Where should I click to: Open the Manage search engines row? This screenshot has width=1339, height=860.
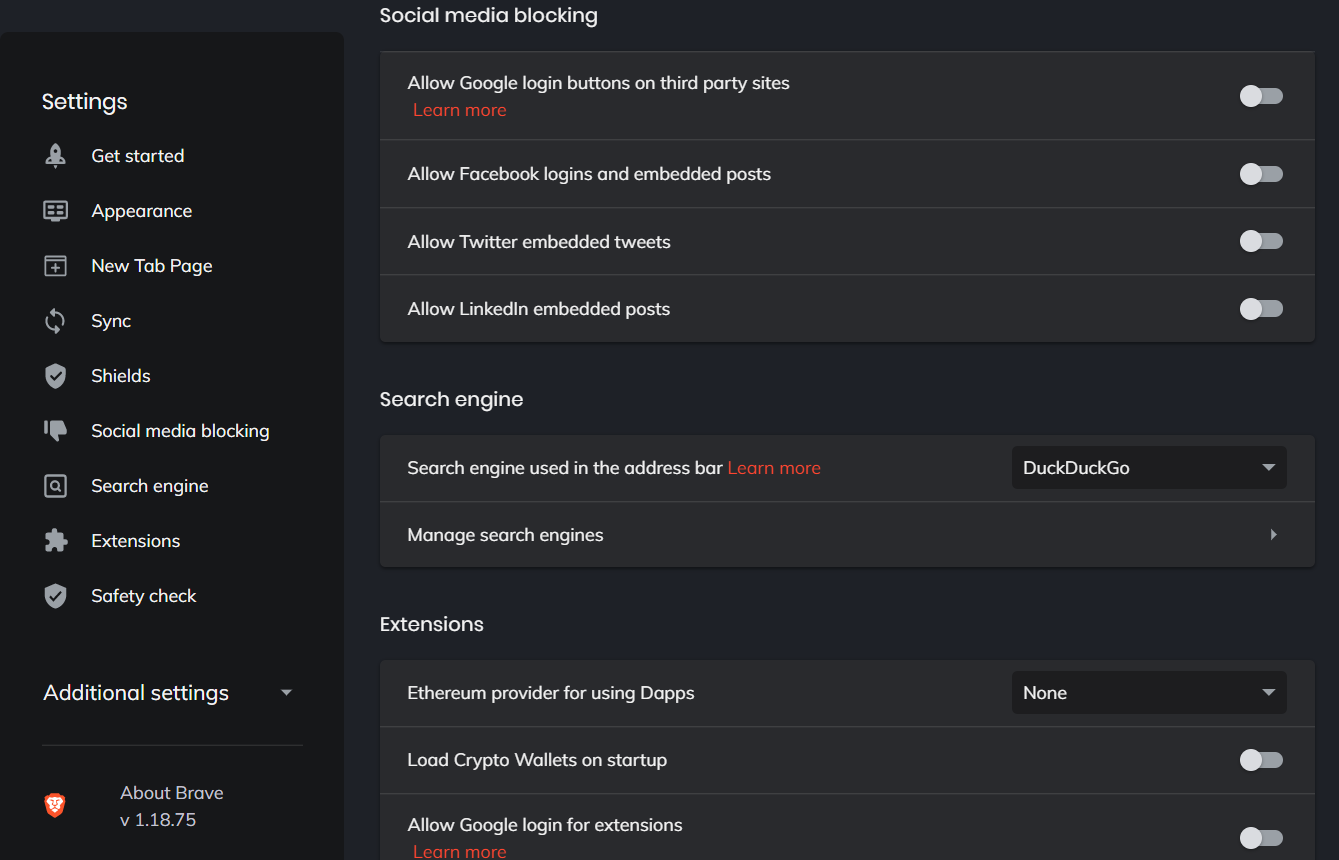pos(846,535)
